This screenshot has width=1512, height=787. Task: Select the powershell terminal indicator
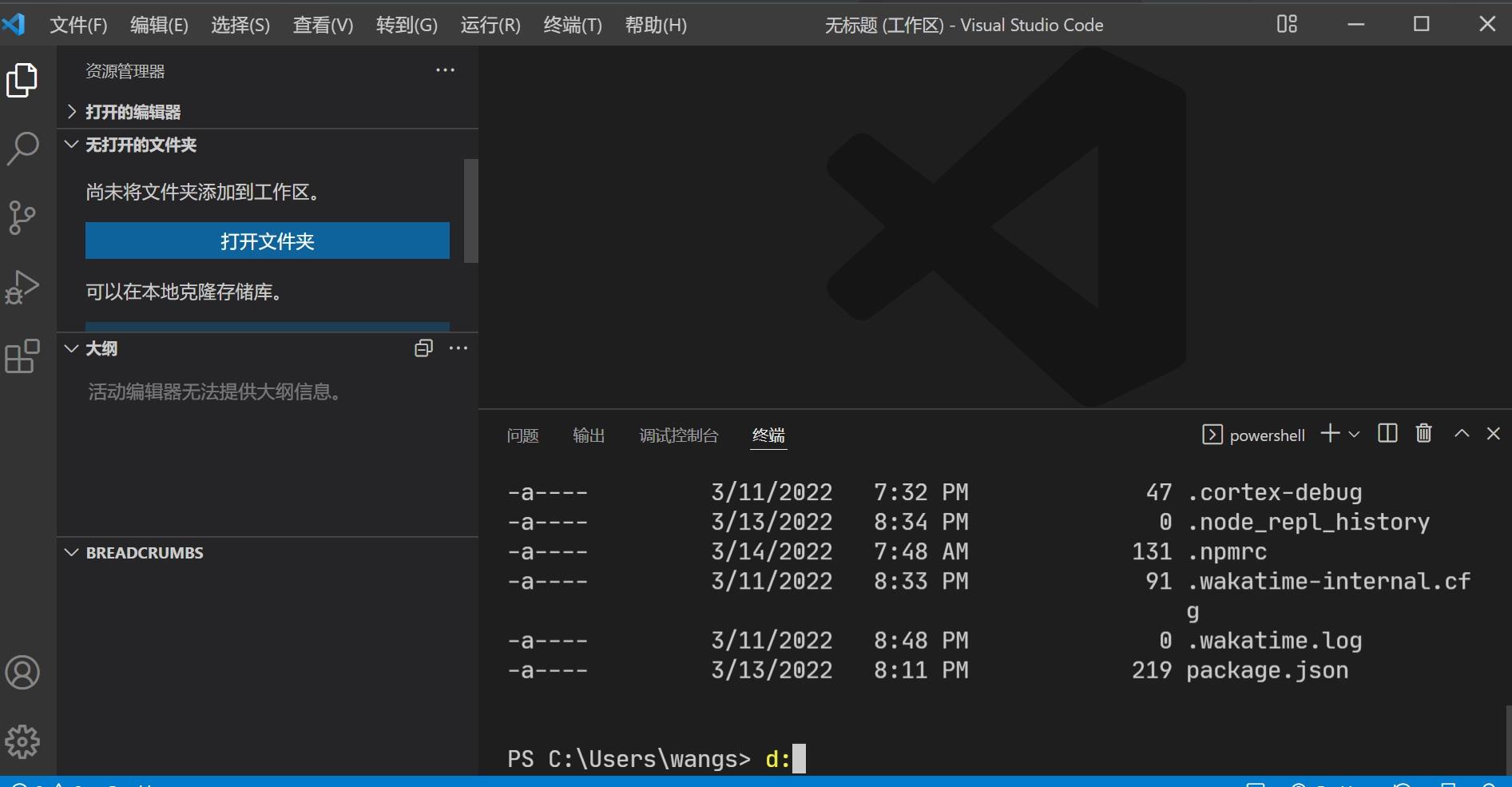tap(1253, 435)
